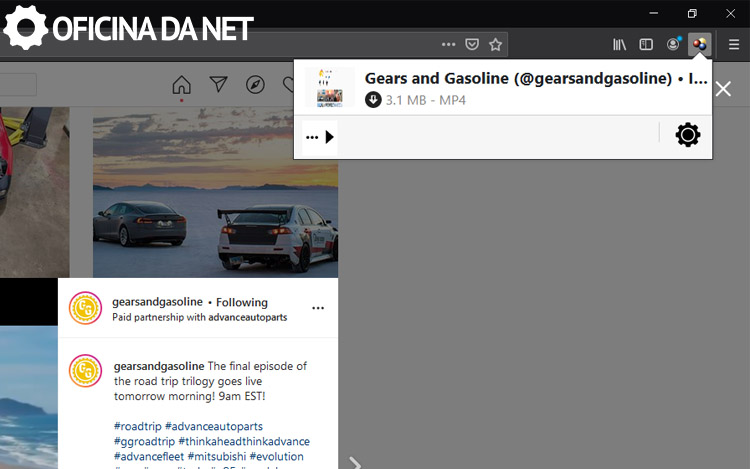Download the 3.1 MB MP4 video
The image size is (750, 469).
click(x=373, y=100)
